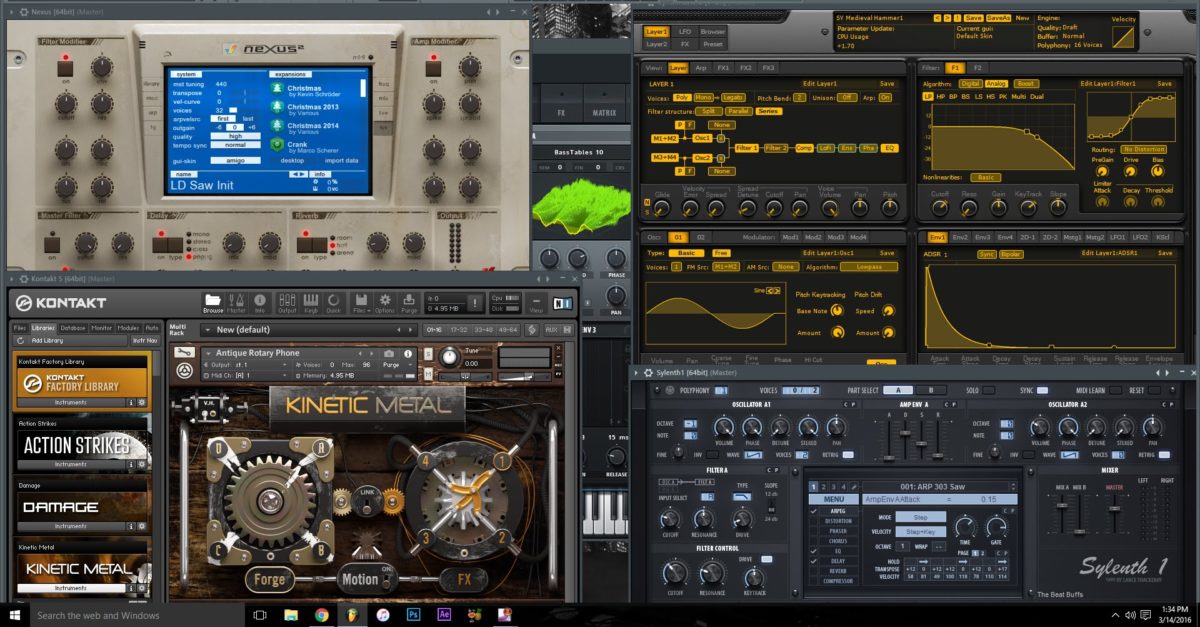
Task: Toggle Unison Off button in Layer 1
Action: [847, 97]
